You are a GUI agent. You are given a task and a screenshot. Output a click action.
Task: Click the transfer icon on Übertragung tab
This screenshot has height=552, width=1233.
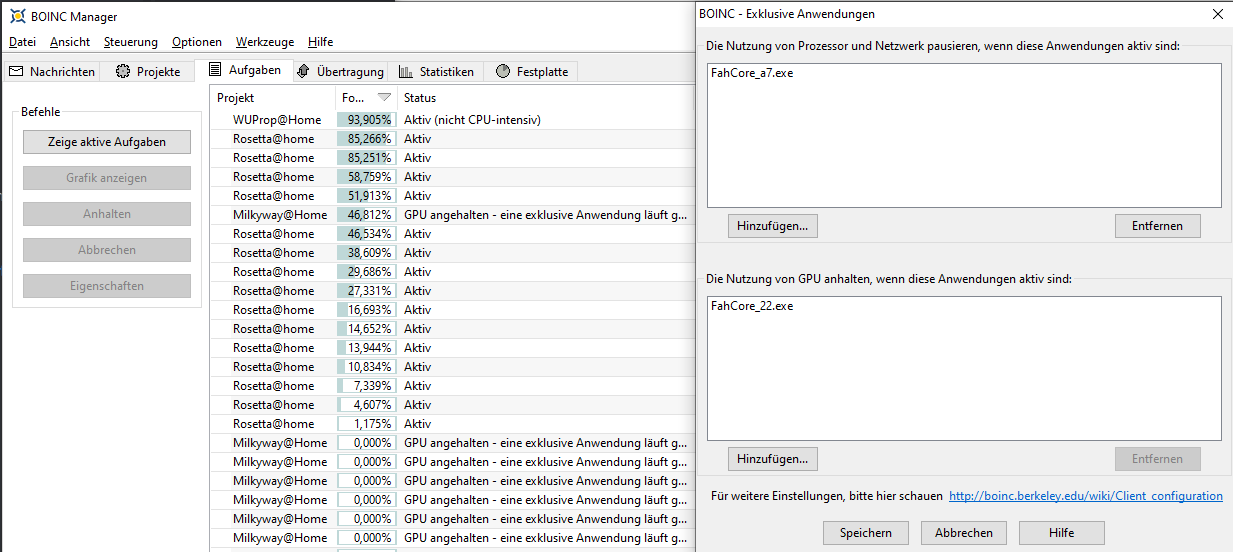tap(303, 72)
